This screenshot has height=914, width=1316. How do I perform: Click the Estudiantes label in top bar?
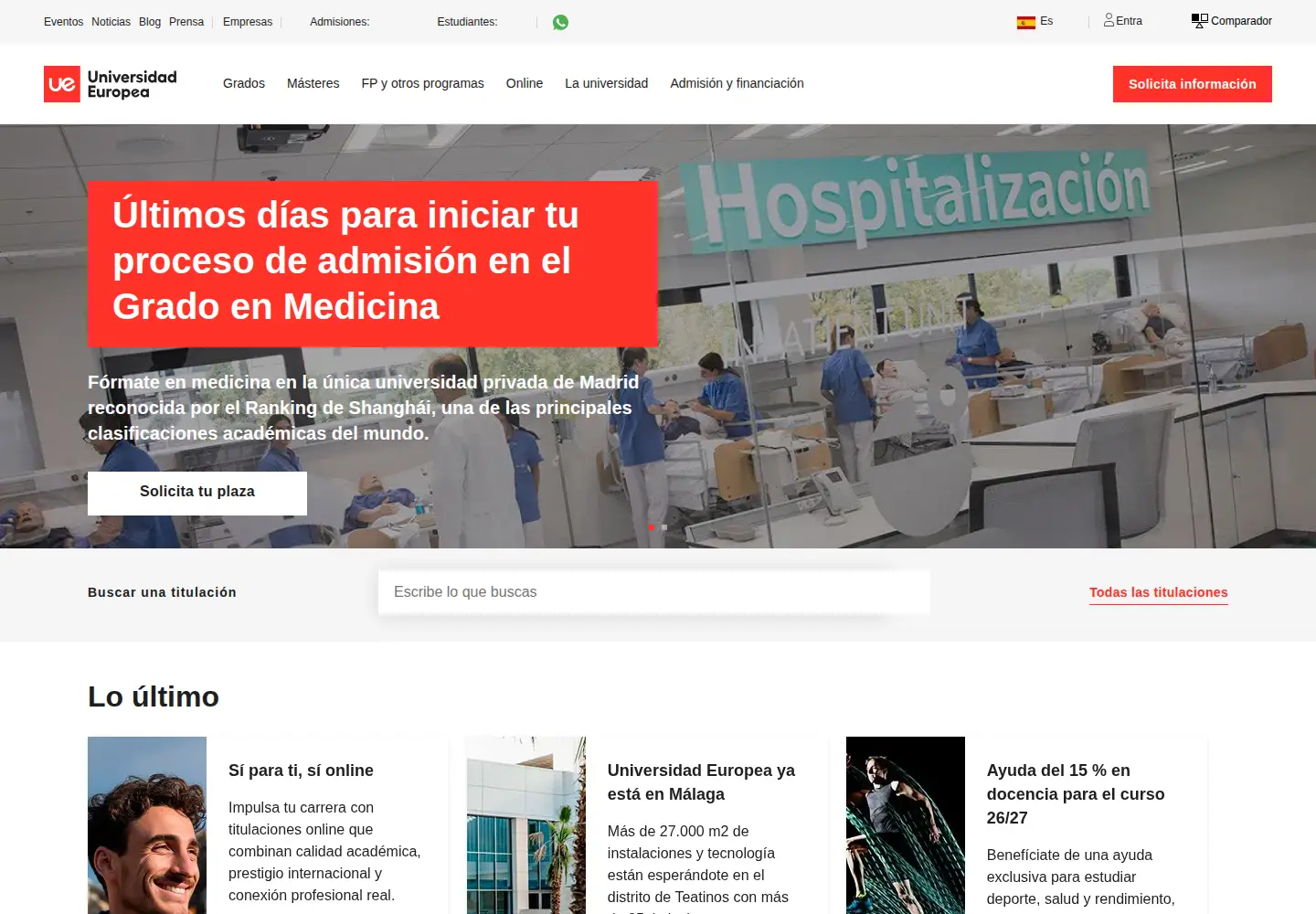467,22
